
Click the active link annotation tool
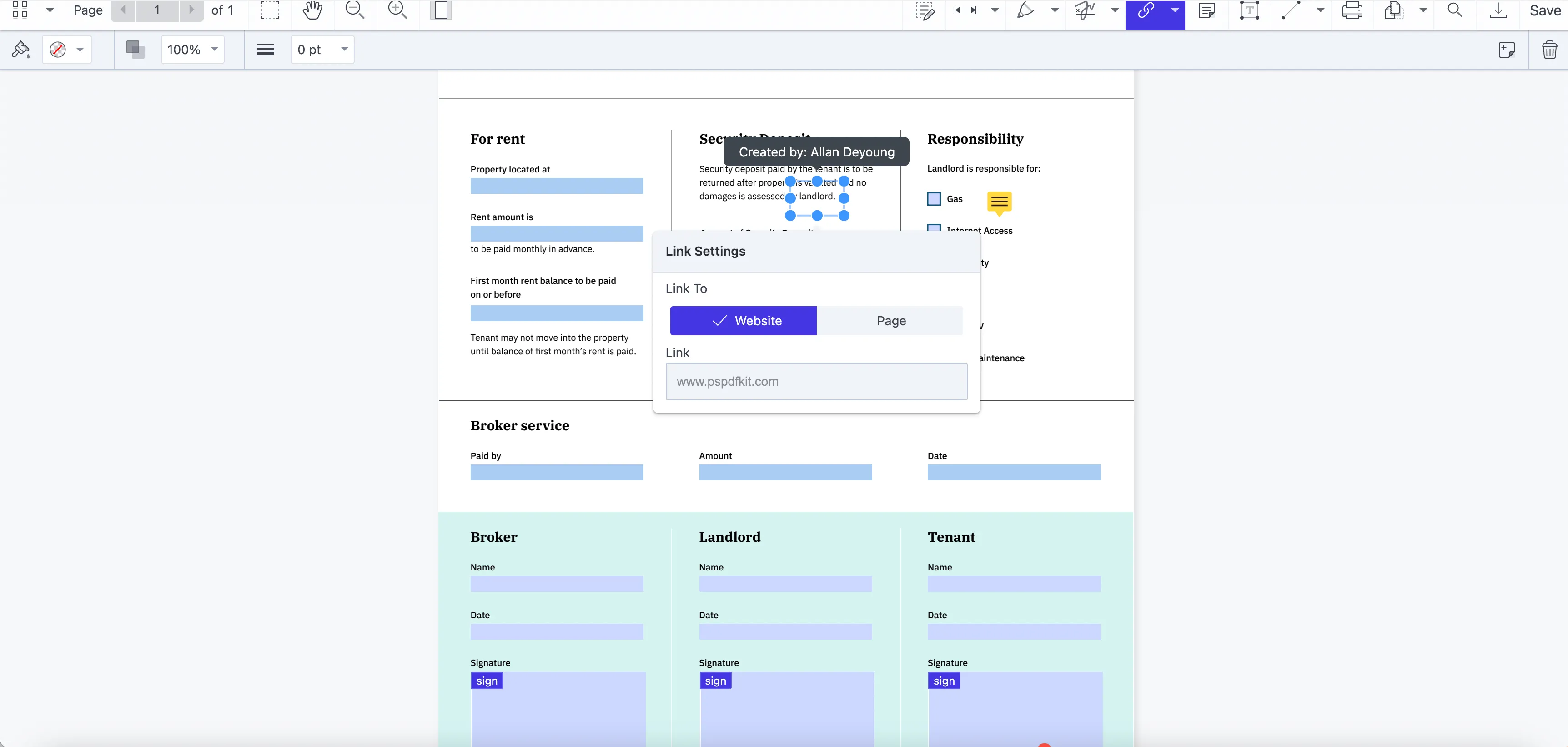1146,10
